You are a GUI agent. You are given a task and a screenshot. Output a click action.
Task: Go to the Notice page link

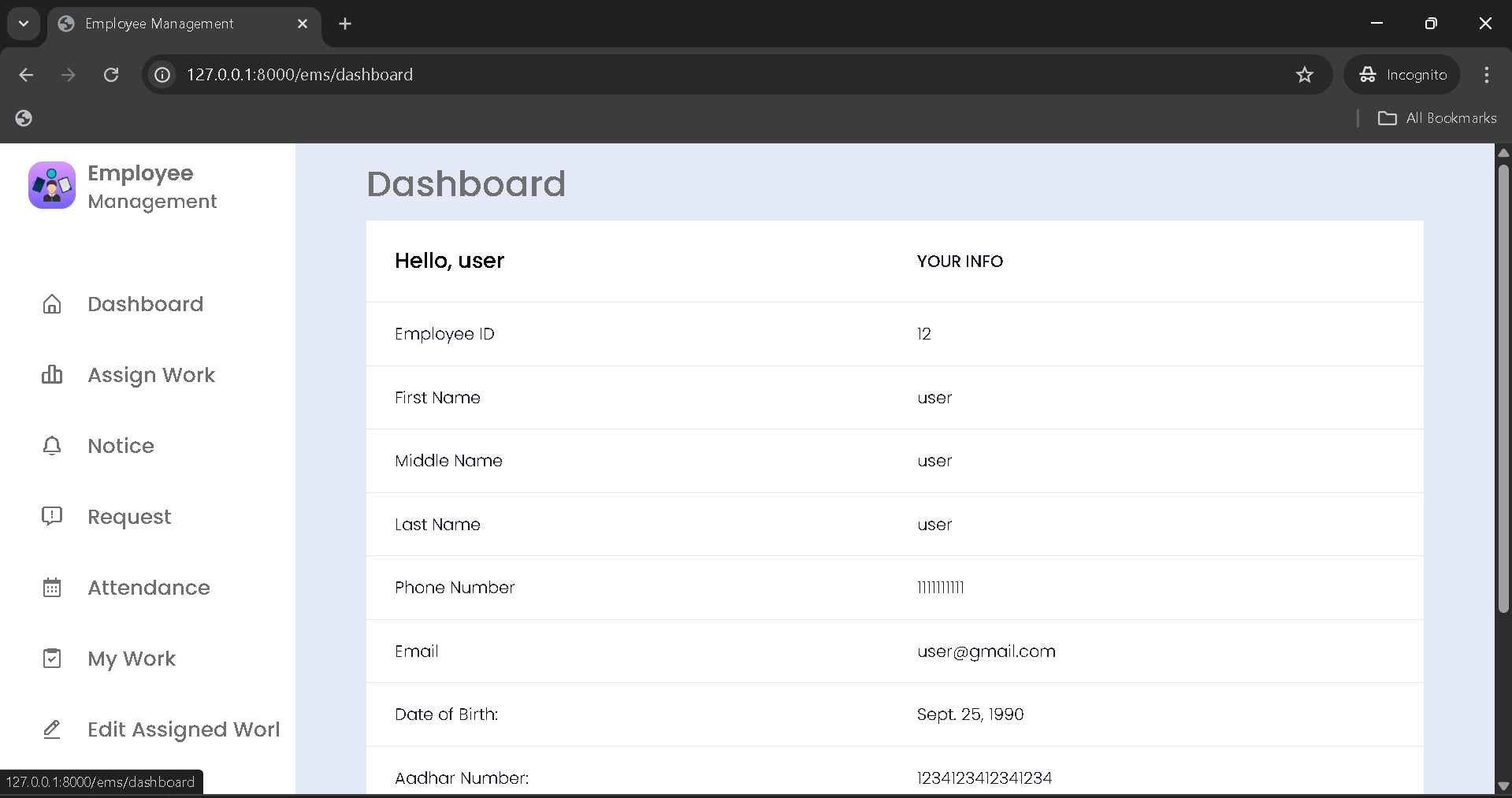(121, 446)
